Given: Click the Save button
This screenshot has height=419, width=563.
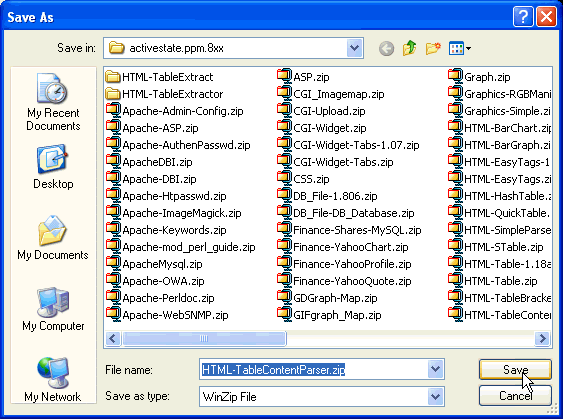Looking at the screenshot, I should point(515,369).
